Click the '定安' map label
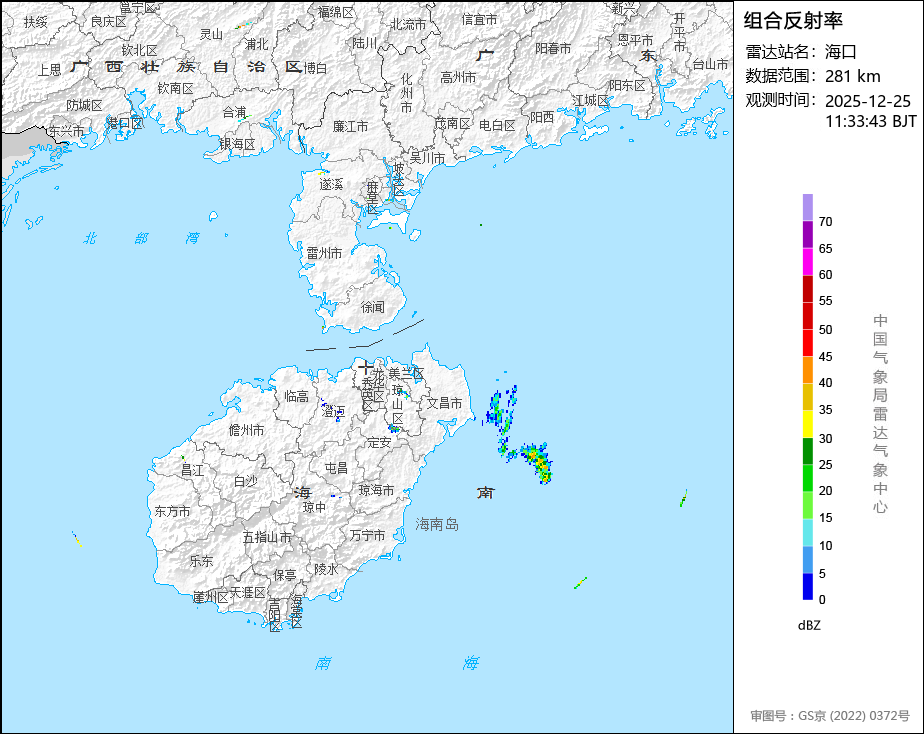Viewport: 924px width, 734px height. [x=379, y=442]
